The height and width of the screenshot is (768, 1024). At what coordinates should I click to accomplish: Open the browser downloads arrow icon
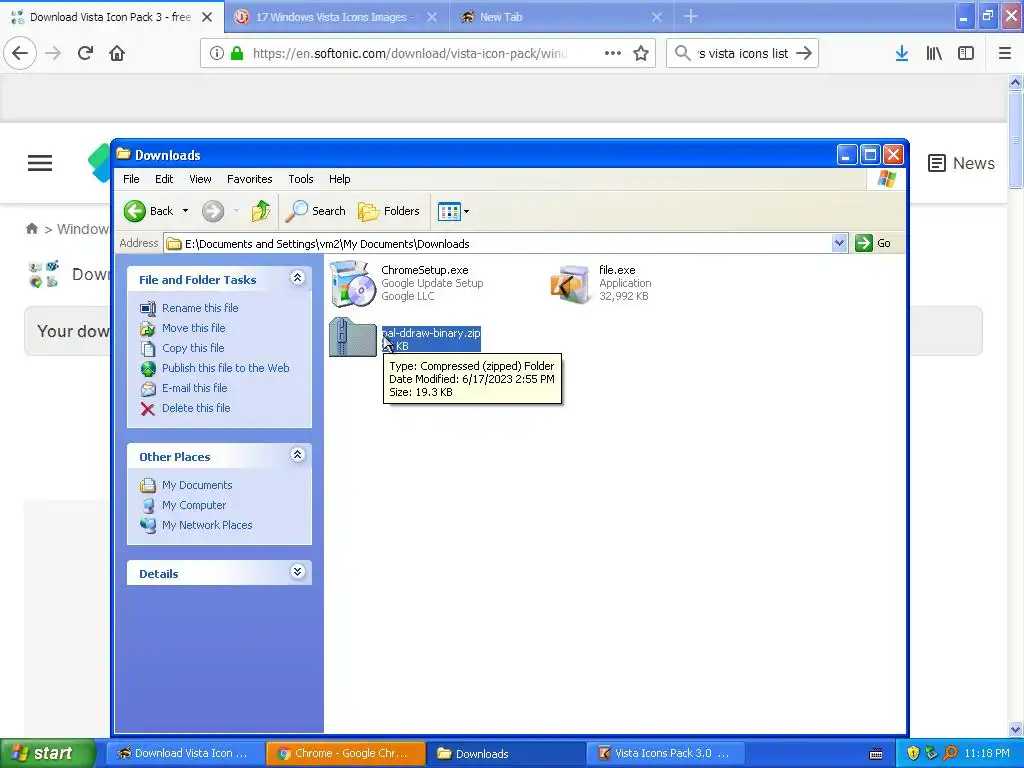coord(902,53)
